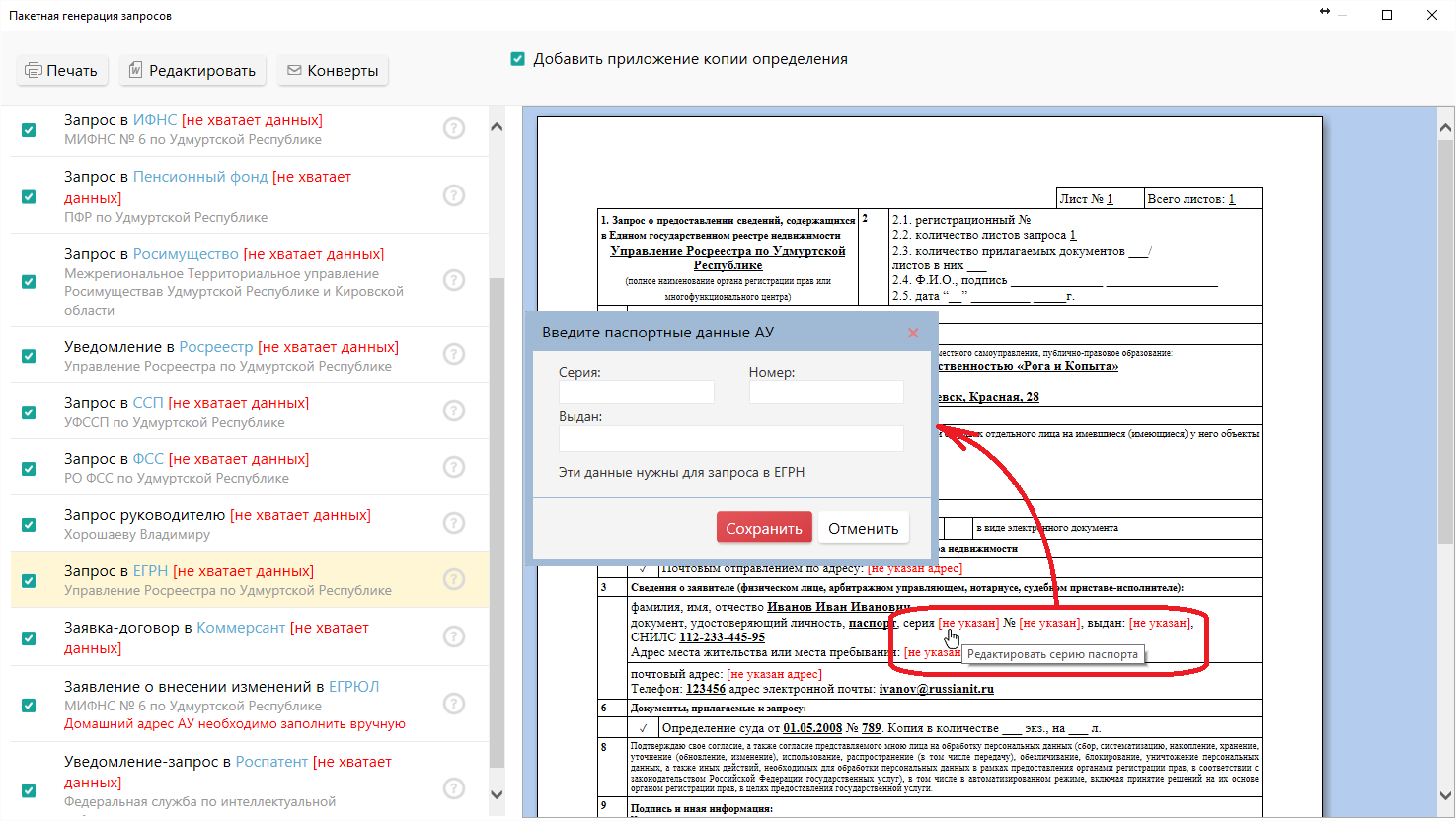Open the Конверты envelopes button
Screen dimensions: 1456x821
coord(333,71)
